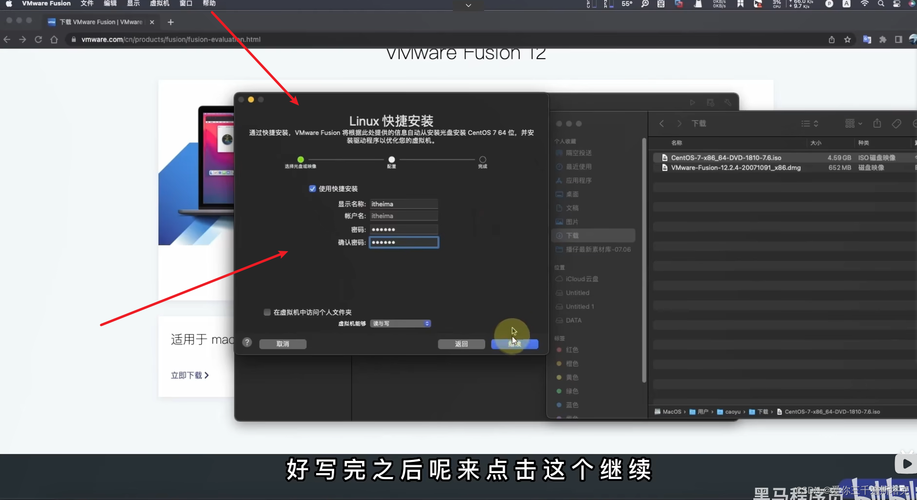Open the 虚拟机 menu
This screenshot has height=500, width=917.
tap(159, 4)
